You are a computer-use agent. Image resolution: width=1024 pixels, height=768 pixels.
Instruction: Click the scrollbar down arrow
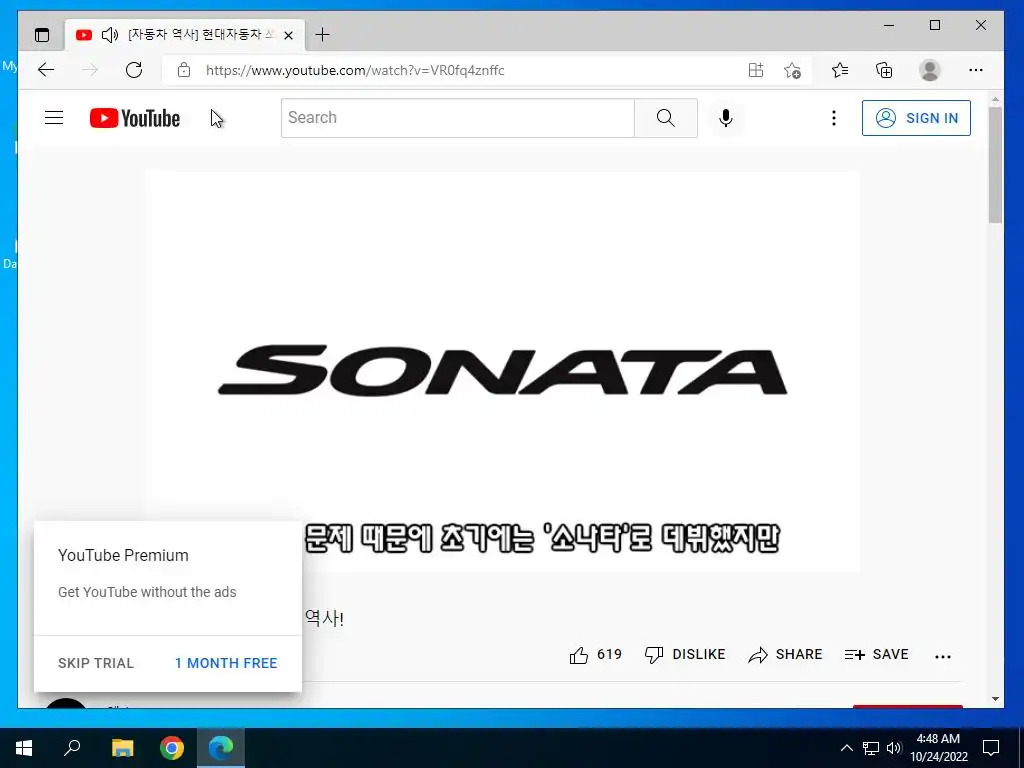tap(995, 699)
